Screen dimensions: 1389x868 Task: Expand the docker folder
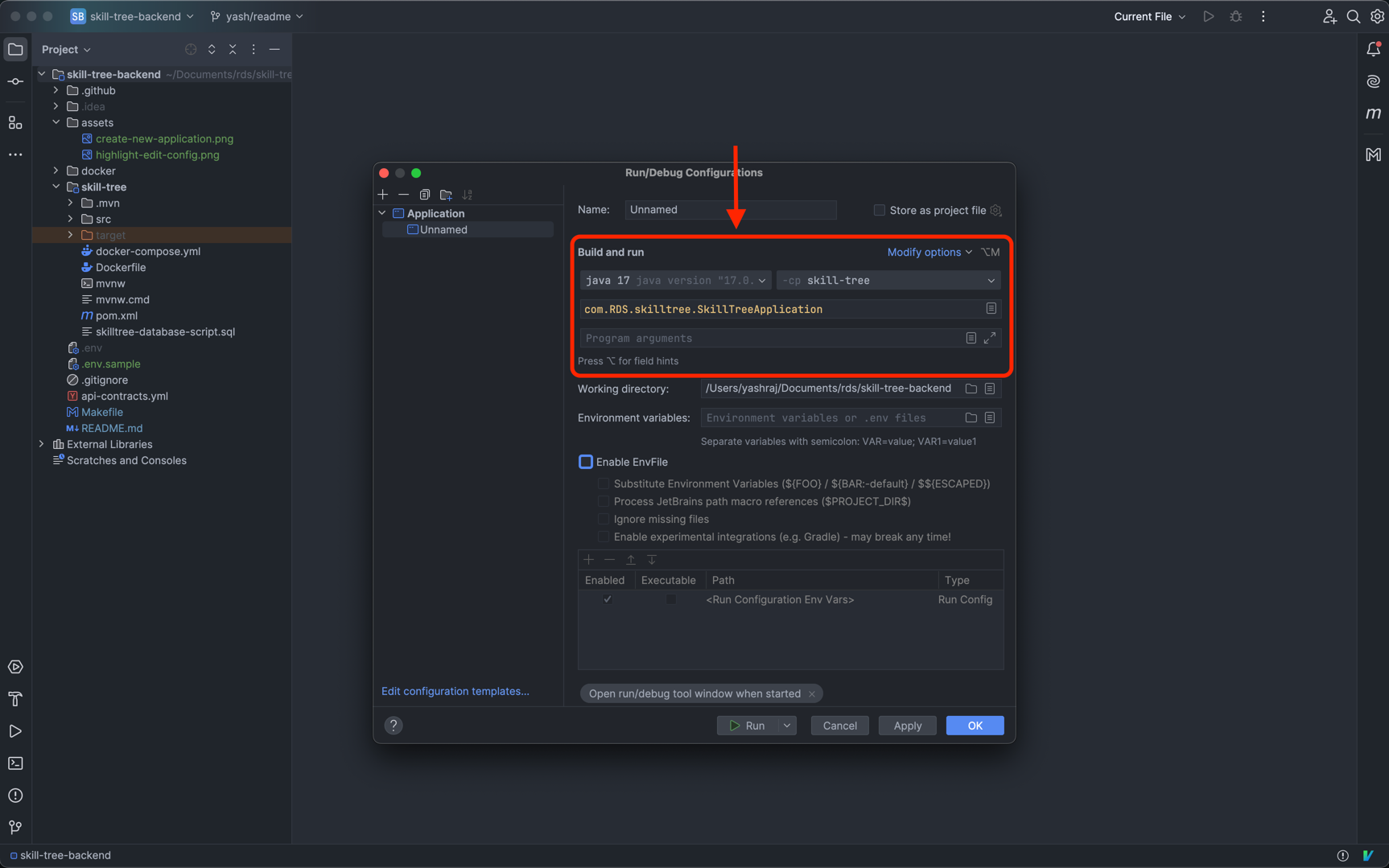56,171
